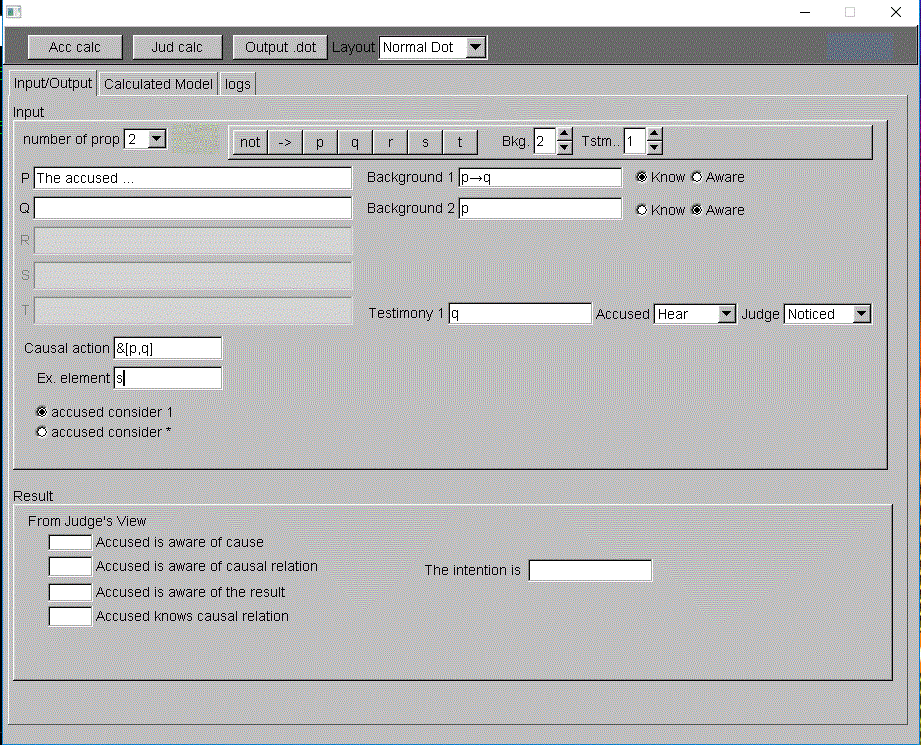Click the Causal action input field
Image resolution: width=921 pixels, height=745 pixels.
(x=167, y=348)
